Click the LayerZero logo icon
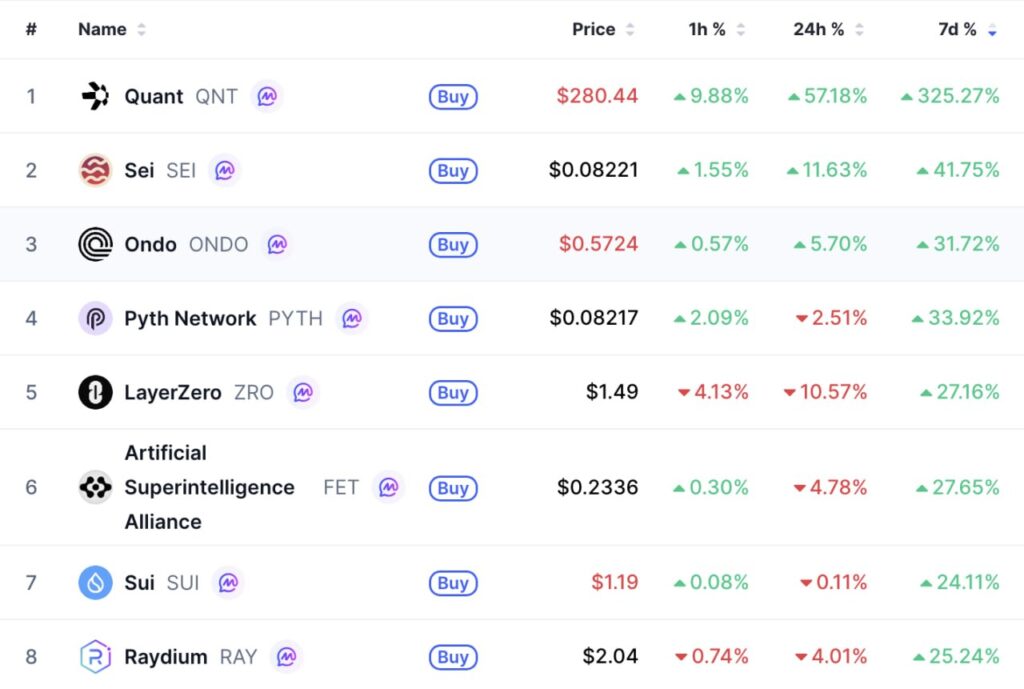 tap(95, 393)
